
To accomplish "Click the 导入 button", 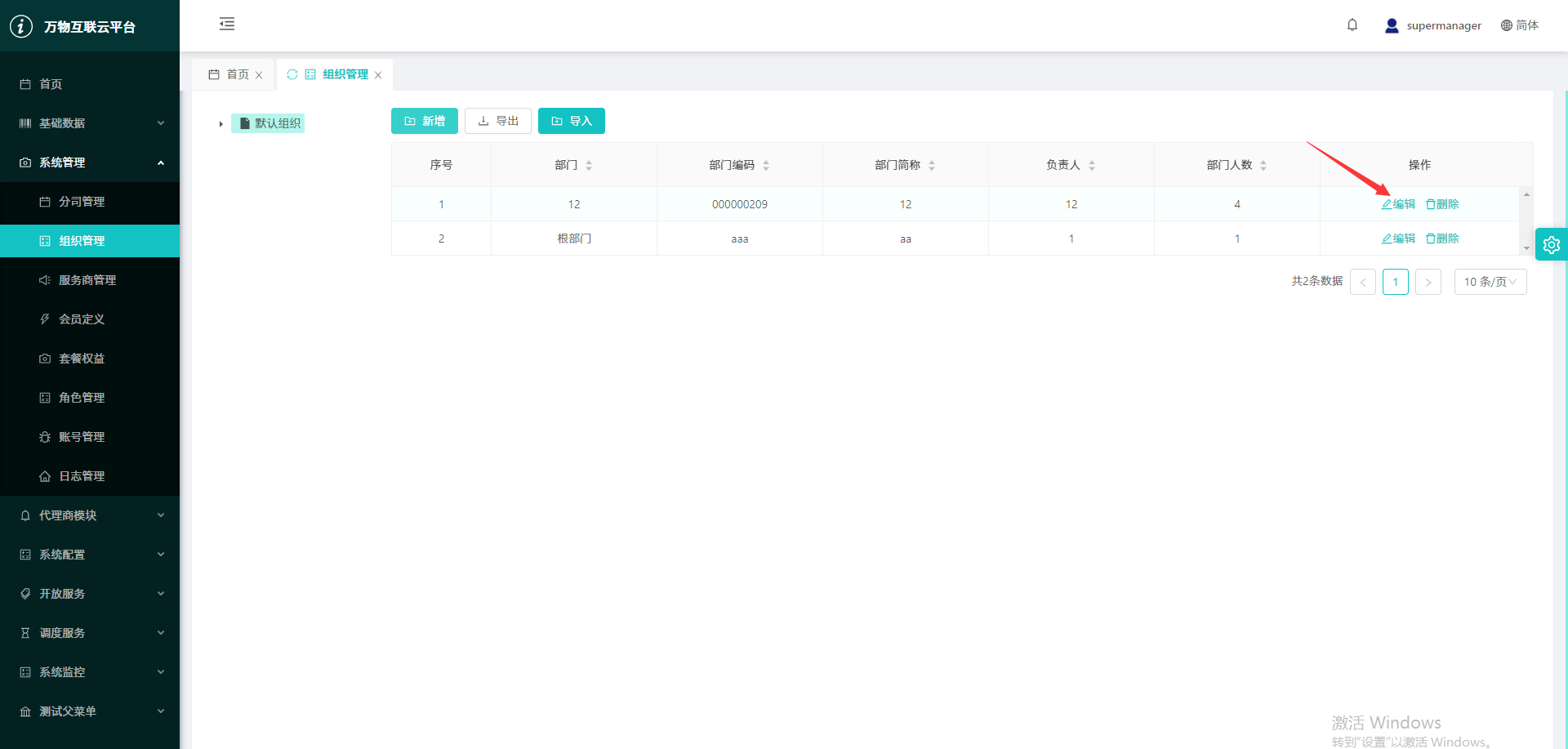I will click(572, 121).
